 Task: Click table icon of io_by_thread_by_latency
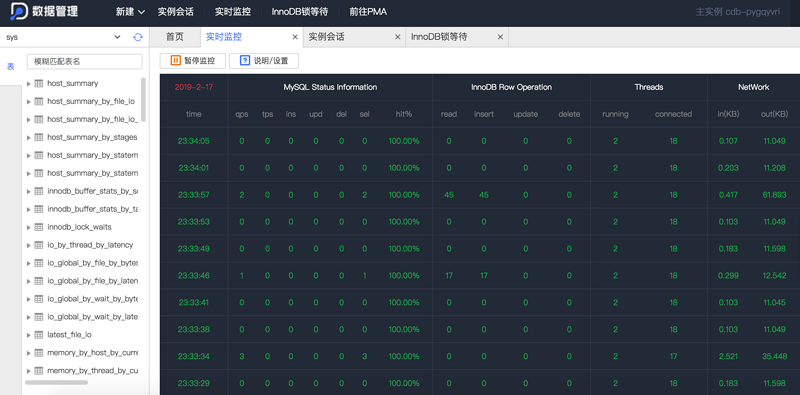[39, 245]
